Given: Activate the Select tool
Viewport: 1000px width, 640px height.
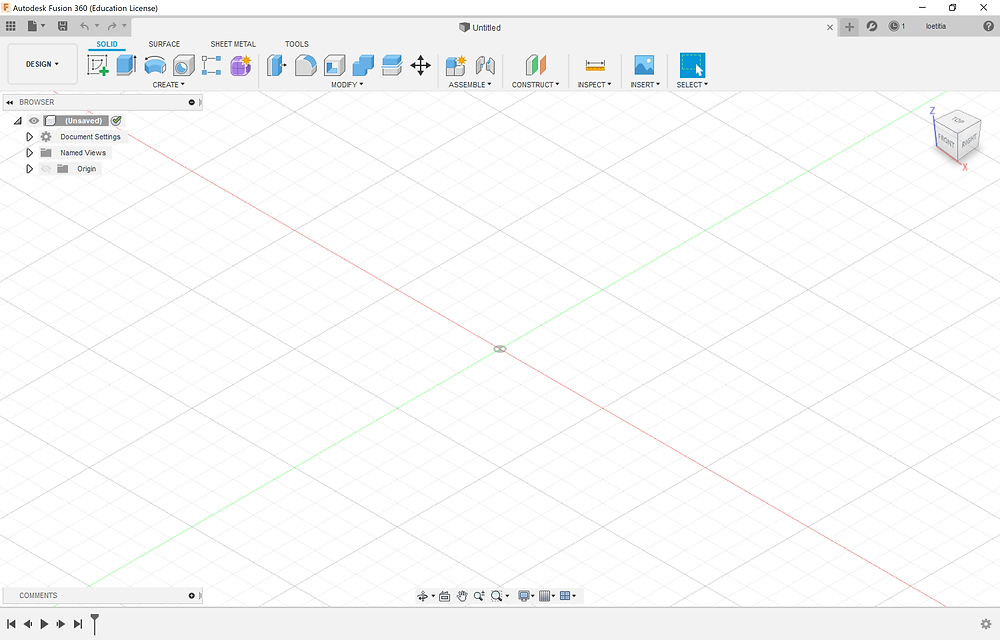Looking at the screenshot, I should coord(692,65).
